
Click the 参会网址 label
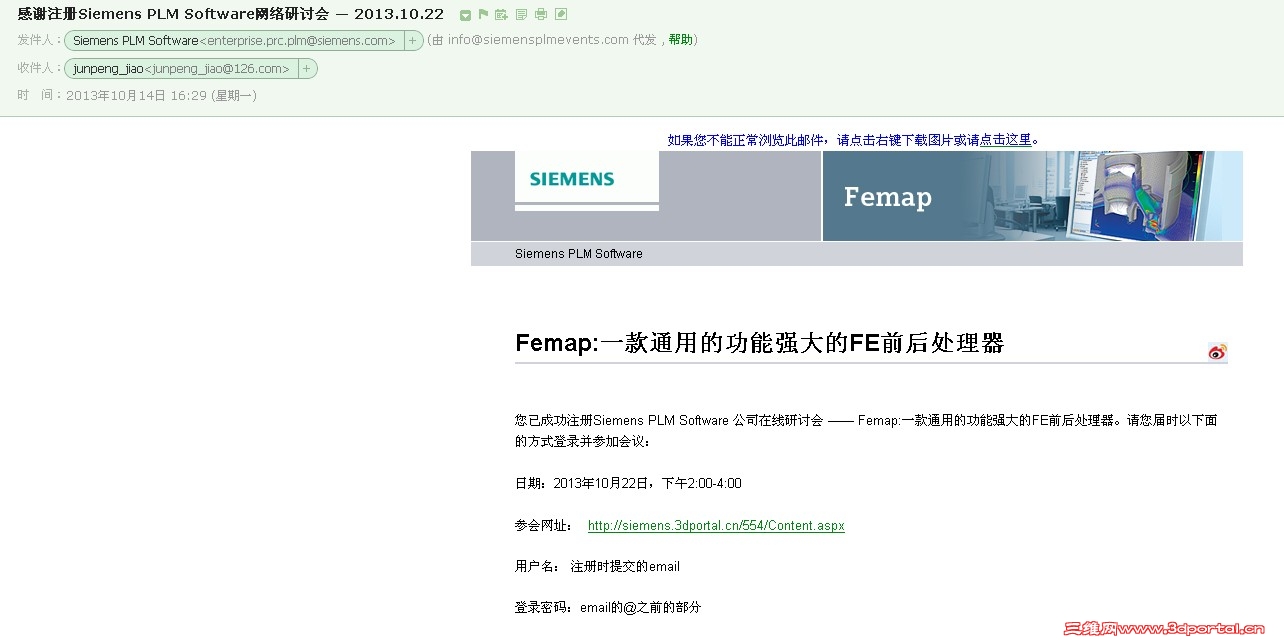(x=544, y=526)
